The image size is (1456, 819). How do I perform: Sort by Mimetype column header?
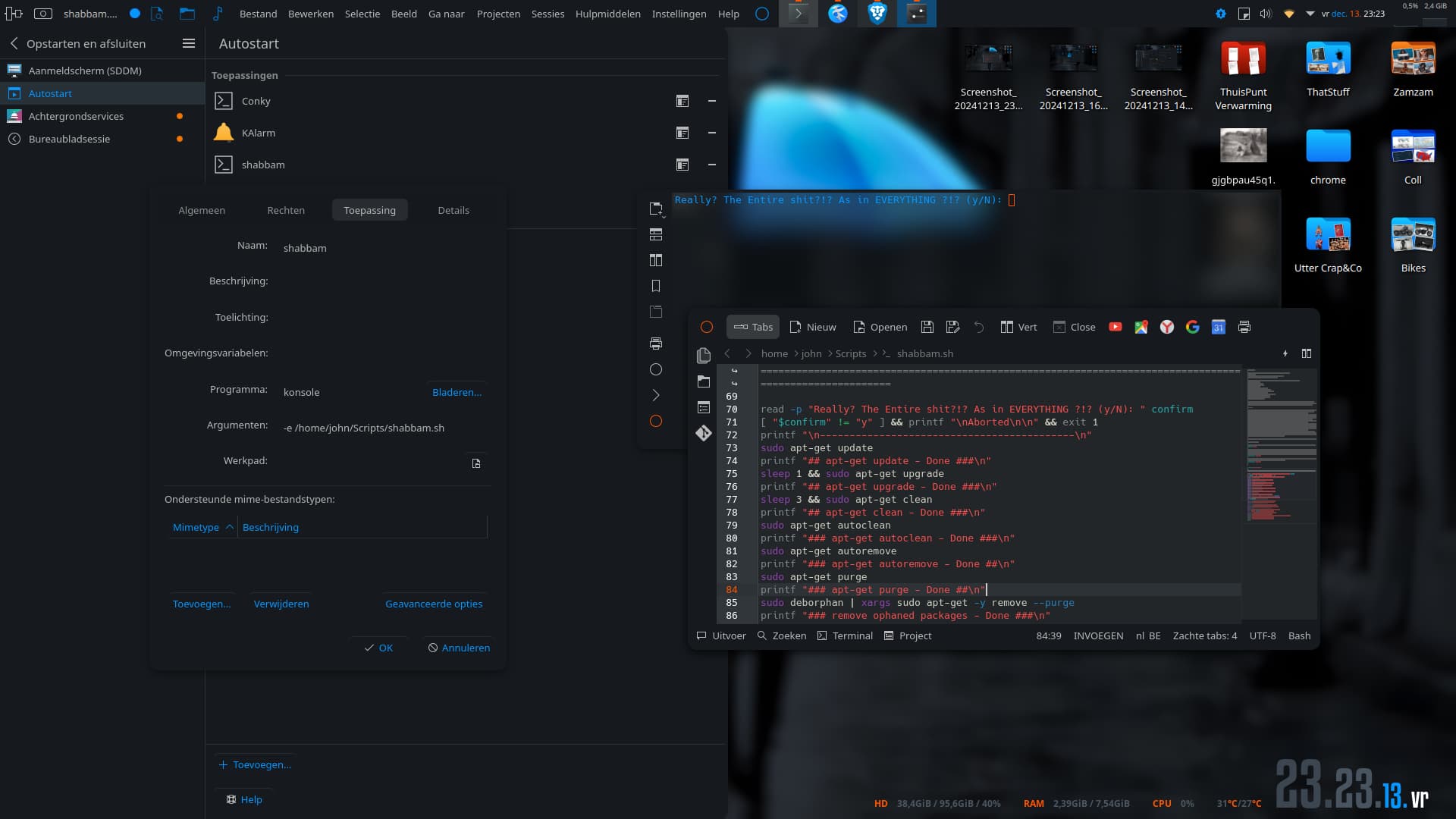[x=202, y=527]
